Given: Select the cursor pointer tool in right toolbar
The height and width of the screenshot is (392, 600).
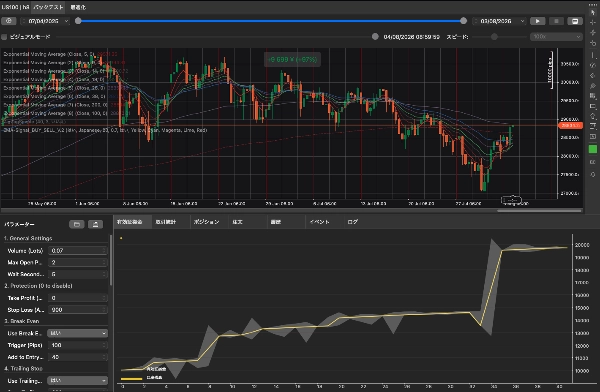Looking at the screenshot, I should coord(593,12).
